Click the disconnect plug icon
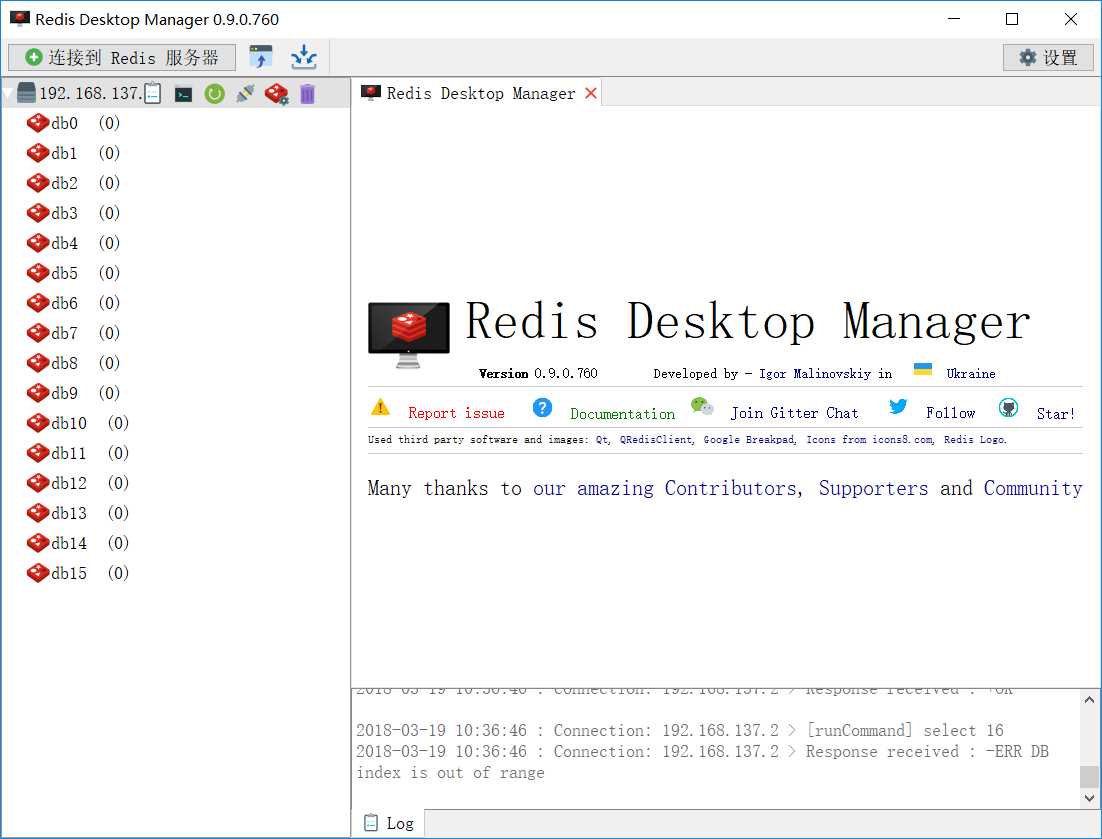 click(x=245, y=93)
